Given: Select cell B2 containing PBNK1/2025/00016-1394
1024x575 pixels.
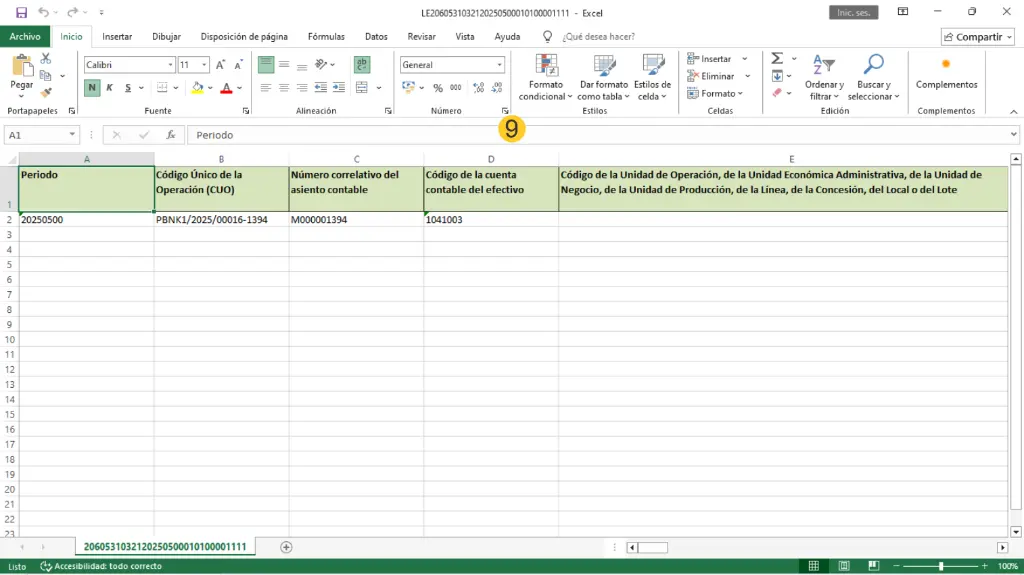Looking at the screenshot, I should click(x=221, y=219).
